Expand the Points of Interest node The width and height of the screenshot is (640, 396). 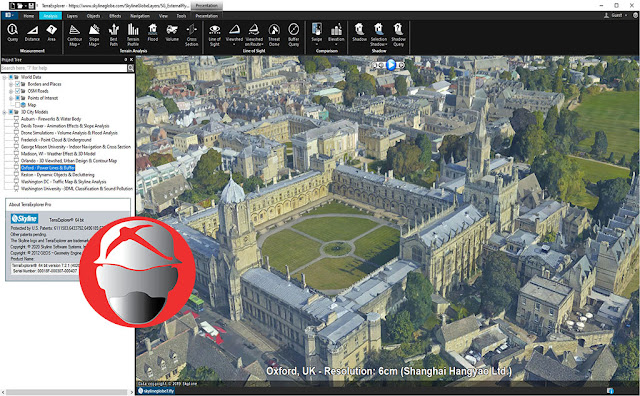point(11,98)
